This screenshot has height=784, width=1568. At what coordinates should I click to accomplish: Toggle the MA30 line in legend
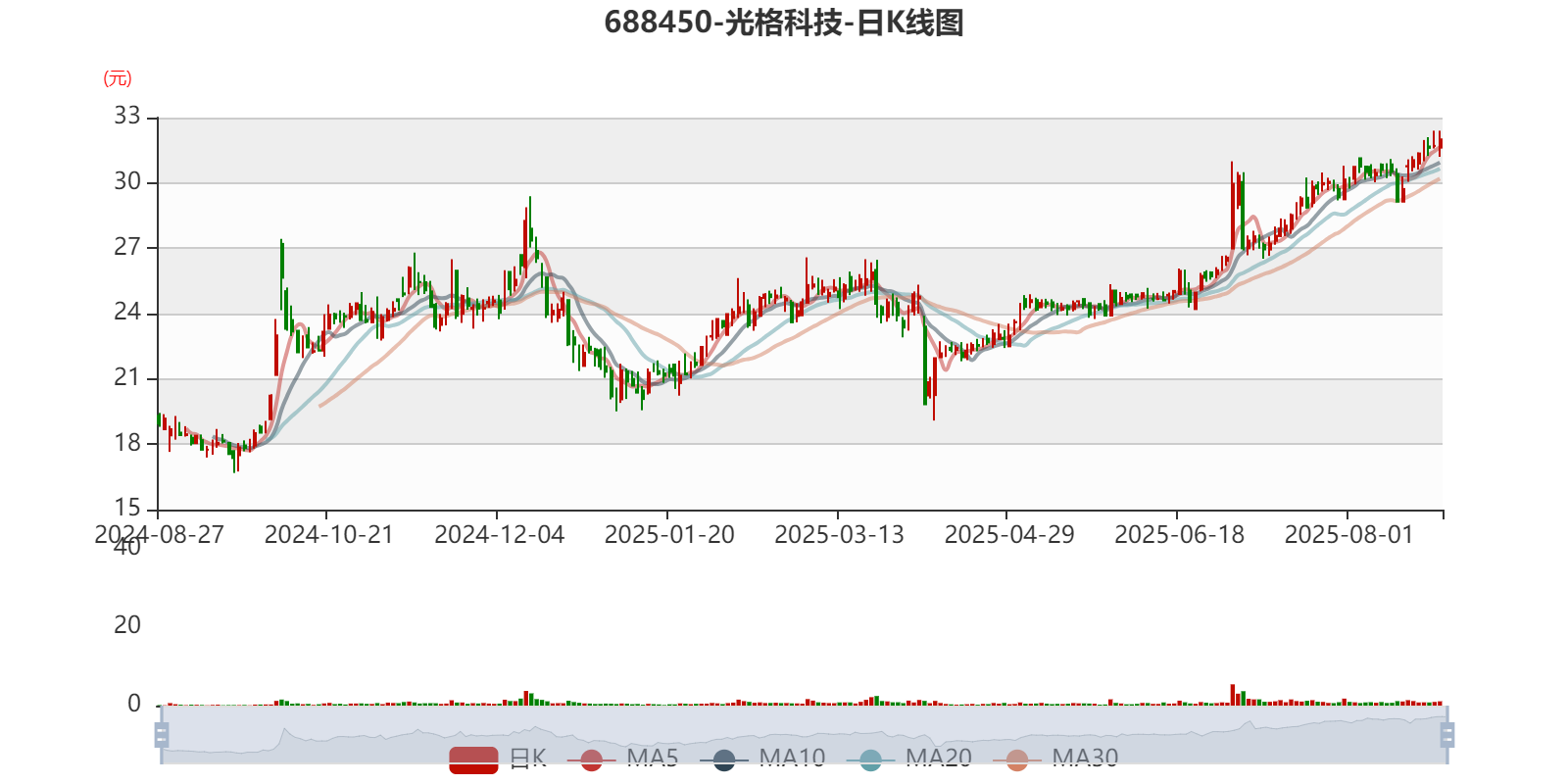point(1055,759)
